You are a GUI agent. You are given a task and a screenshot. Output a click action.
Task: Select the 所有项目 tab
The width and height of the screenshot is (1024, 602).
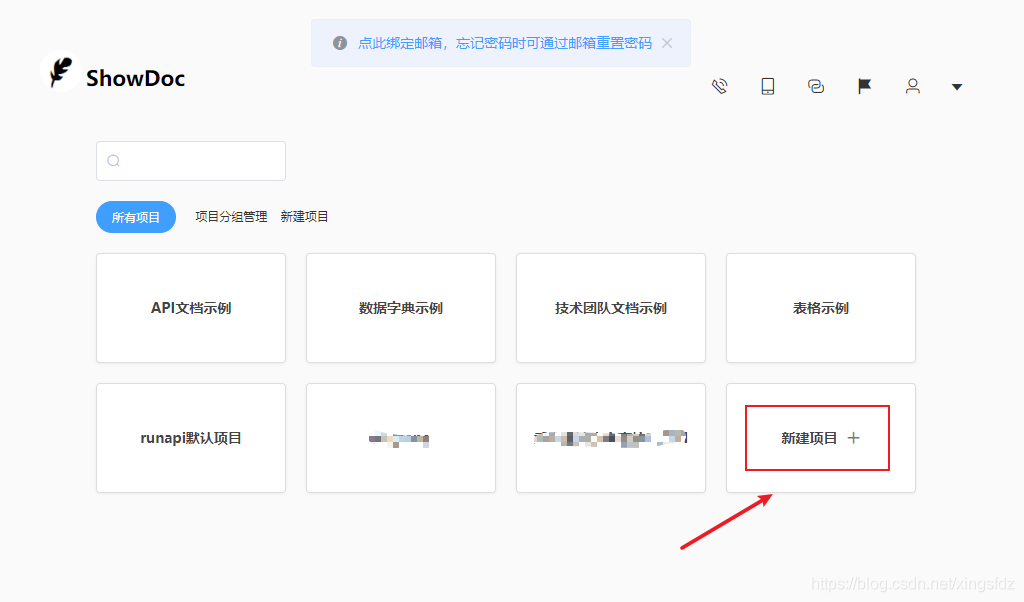pos(136,217)
